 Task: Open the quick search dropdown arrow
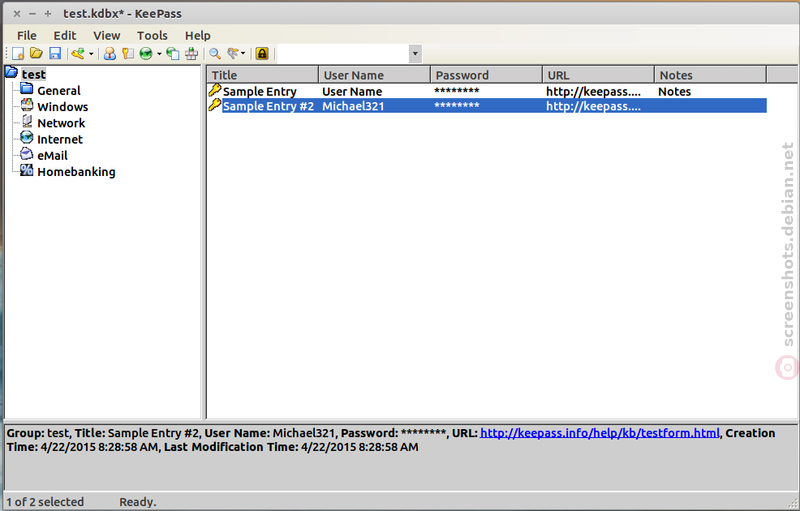[x=415, y=54]
